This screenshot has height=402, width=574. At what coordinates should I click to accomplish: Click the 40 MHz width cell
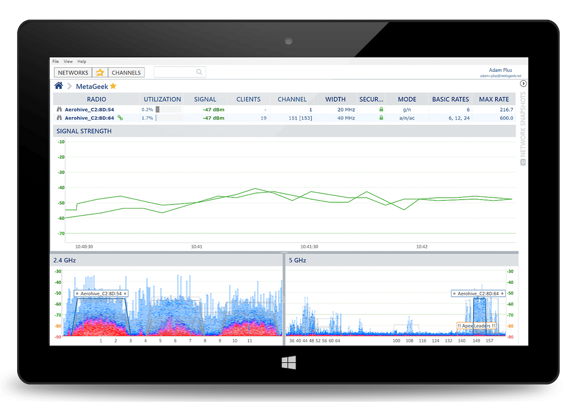coord(346,118)
